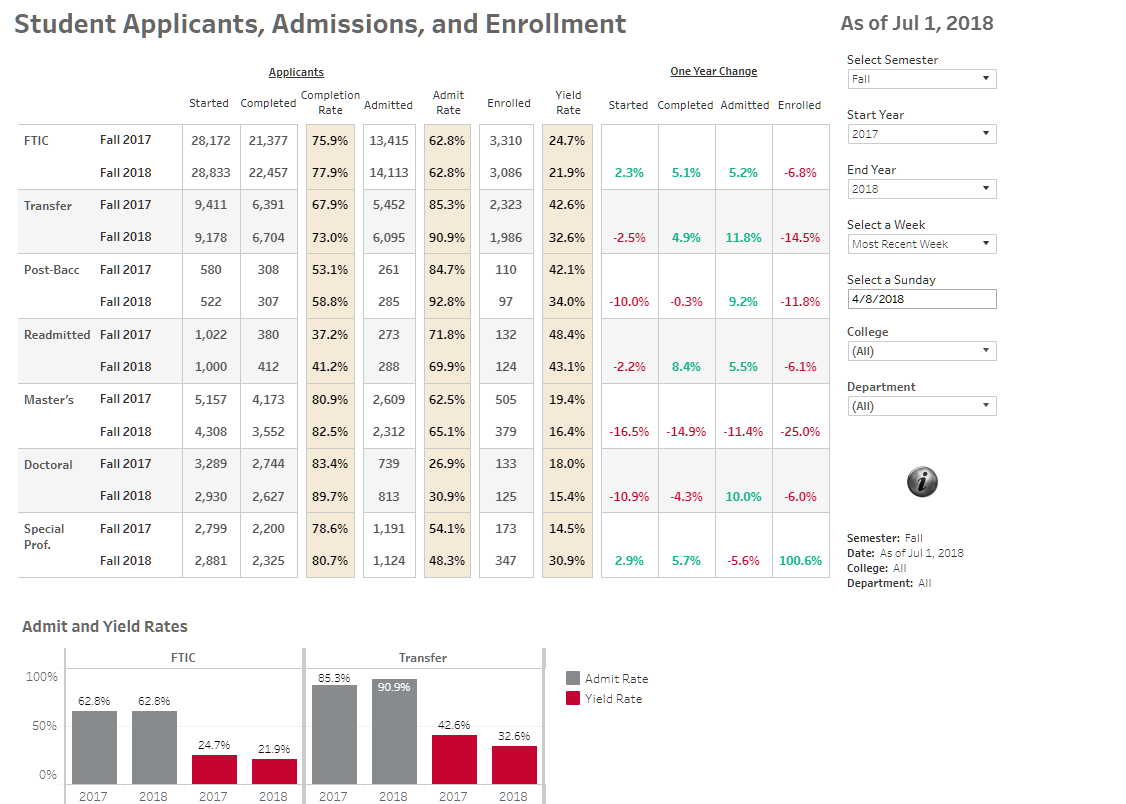The image size is (1126, 804).
Task: Click the Completion Rate column header
Action: (x=330, y=103)
